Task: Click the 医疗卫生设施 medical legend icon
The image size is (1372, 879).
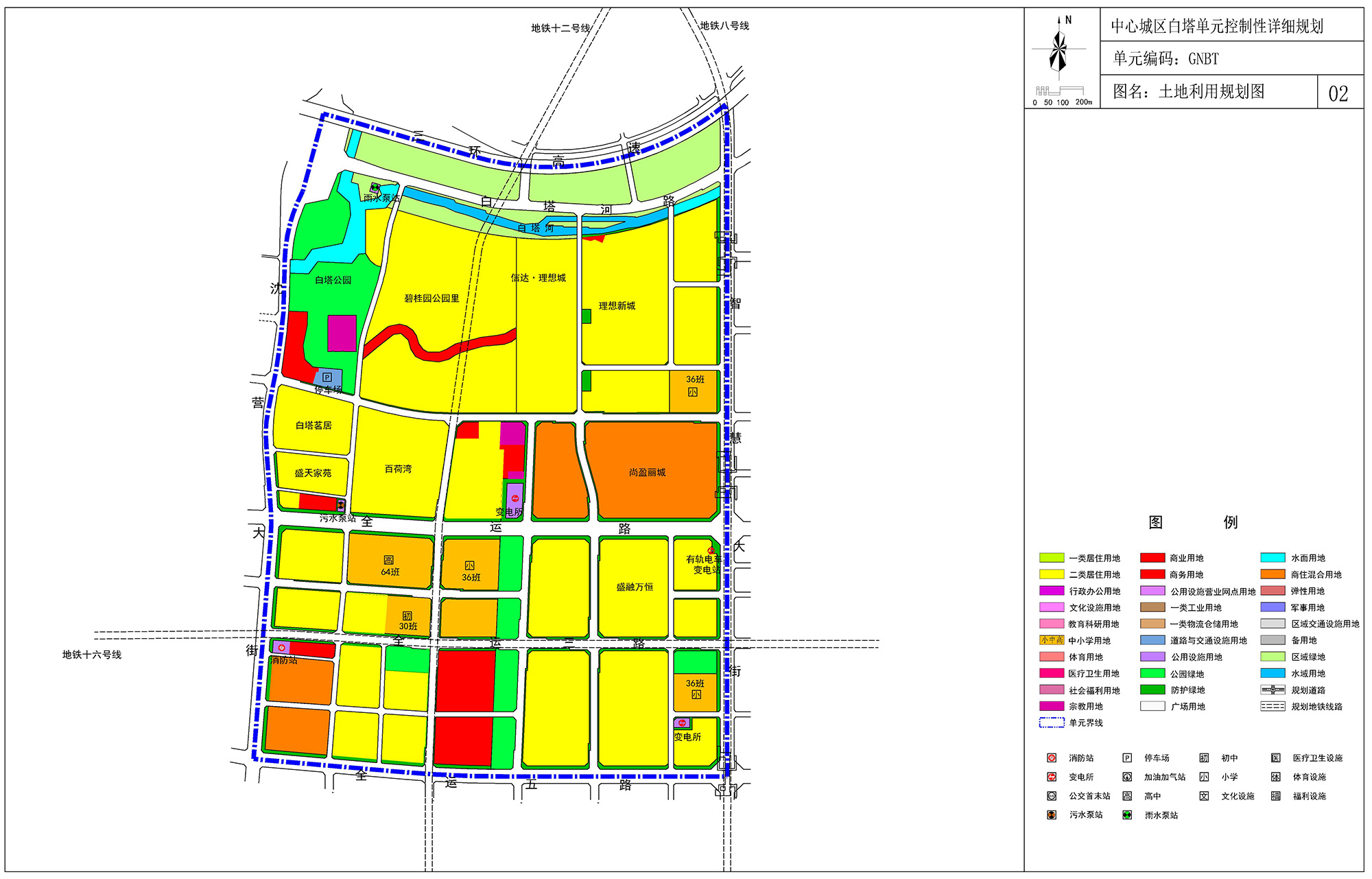Action: pos(1275,758)
